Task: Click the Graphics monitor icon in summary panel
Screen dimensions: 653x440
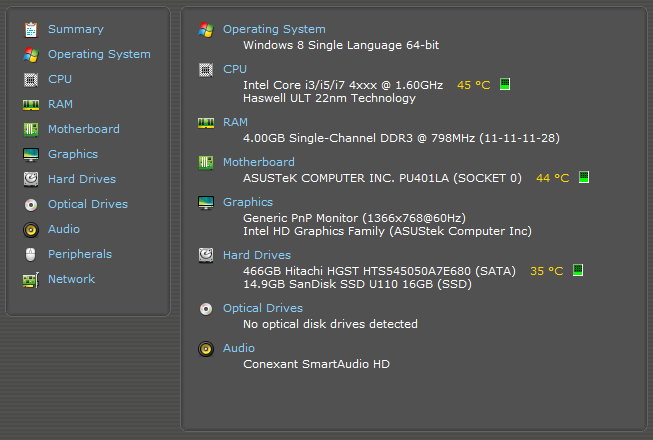Action: tap(206, 202)
